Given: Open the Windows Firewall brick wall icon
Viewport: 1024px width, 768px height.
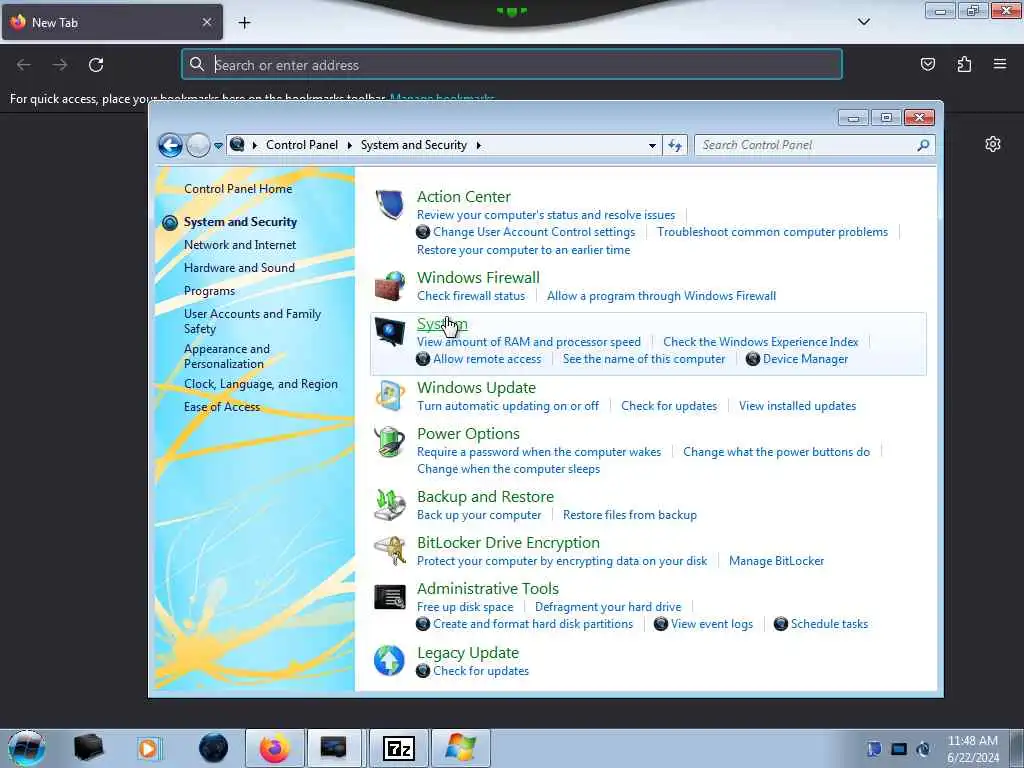Looking at the screenshot, I should (389, 285).
